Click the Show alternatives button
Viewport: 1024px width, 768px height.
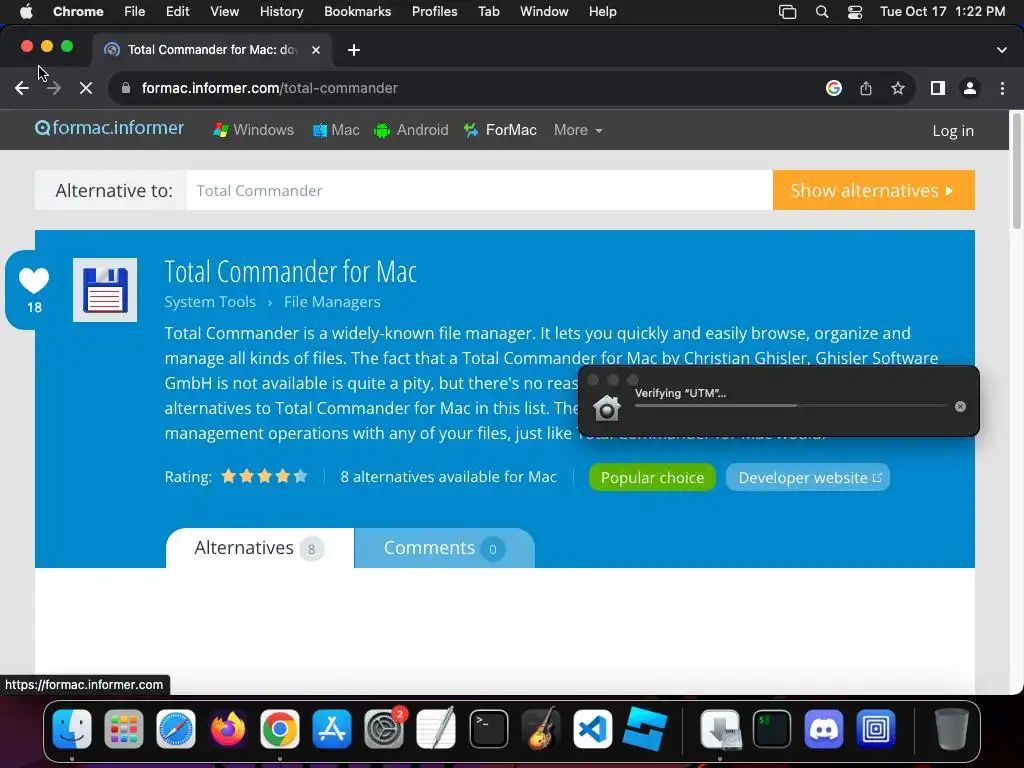[873, 190]
